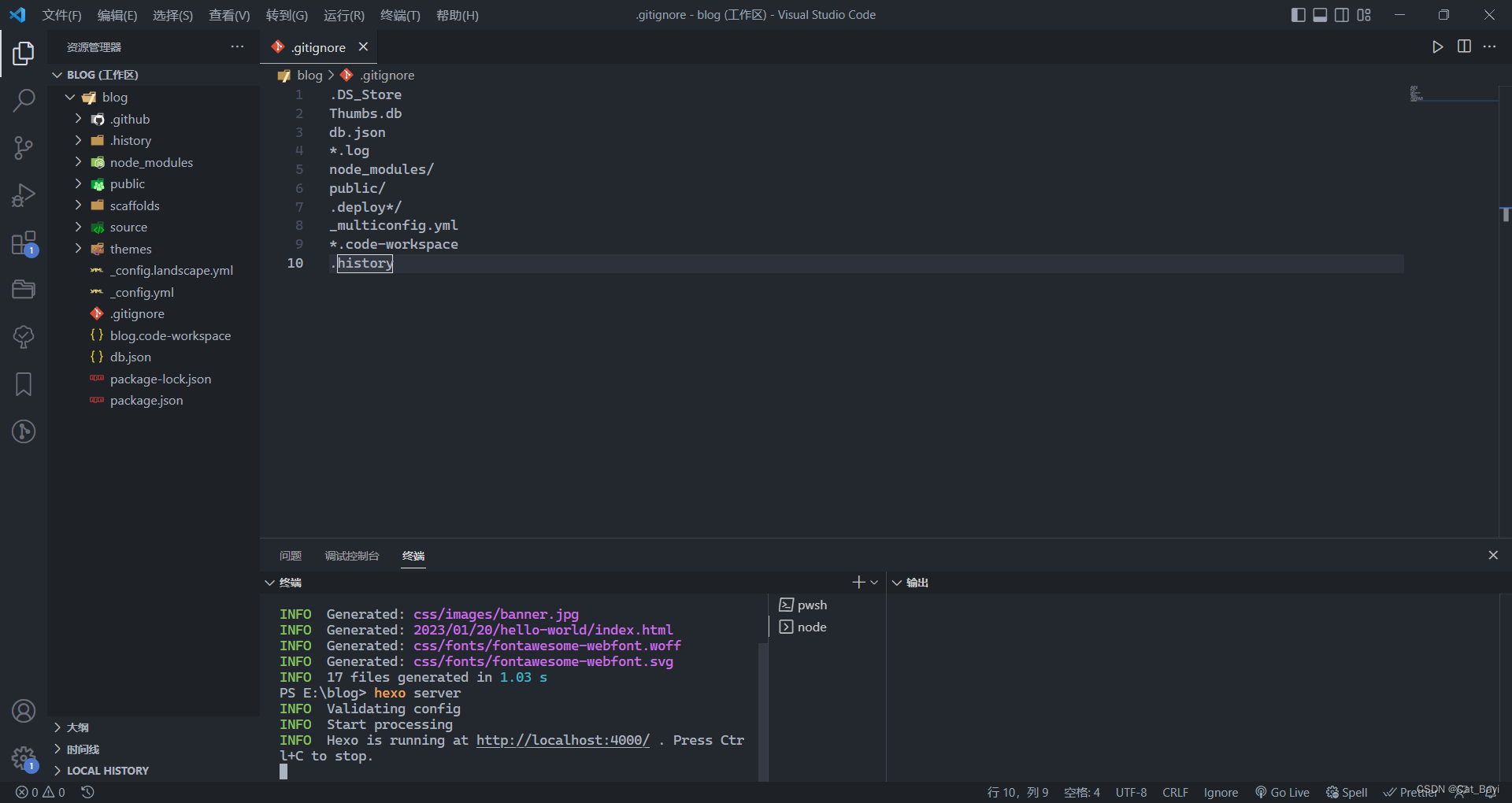The width and height of the screenshot is (1512, 803).
Task: Create a new terminal with plus icon
Action: coord(858,583)
